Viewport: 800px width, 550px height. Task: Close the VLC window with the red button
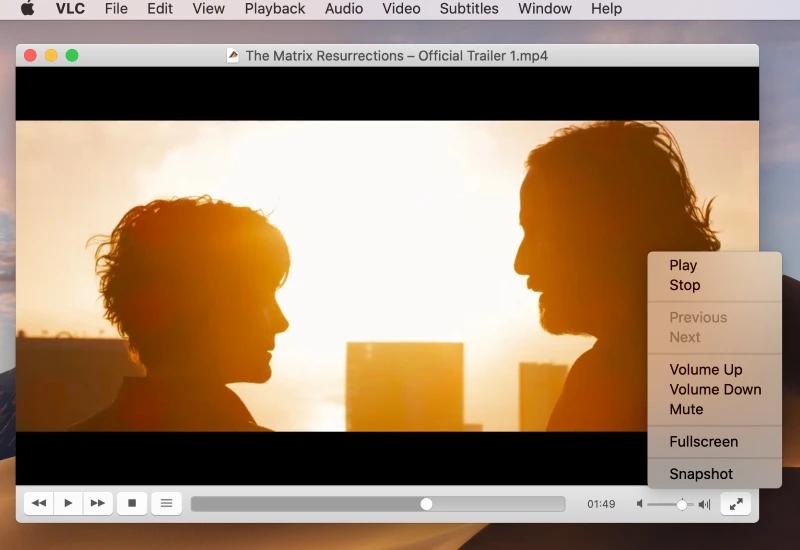(x=30, y=56)
